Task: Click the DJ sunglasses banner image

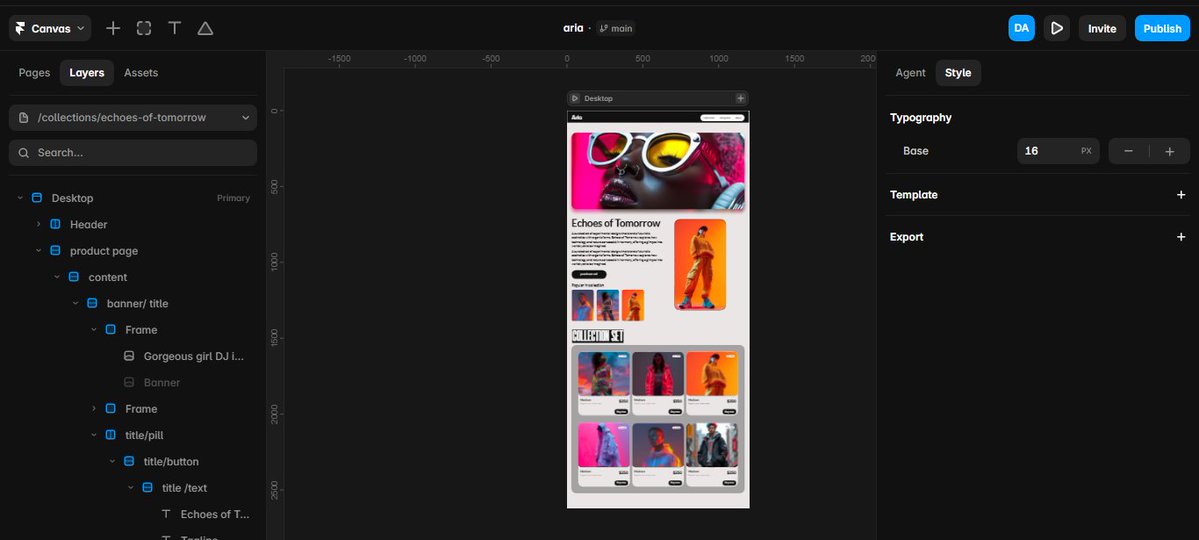Action: click(x=658, y=171)
